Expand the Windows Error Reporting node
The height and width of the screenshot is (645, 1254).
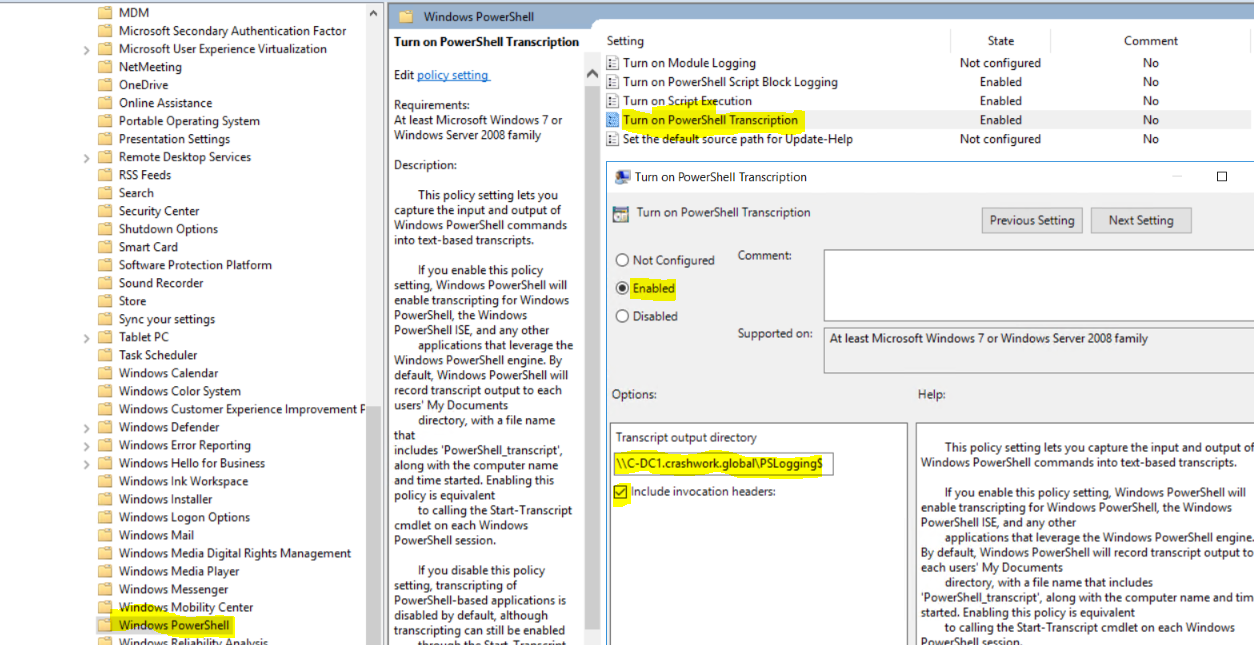(x=87, y=445)
